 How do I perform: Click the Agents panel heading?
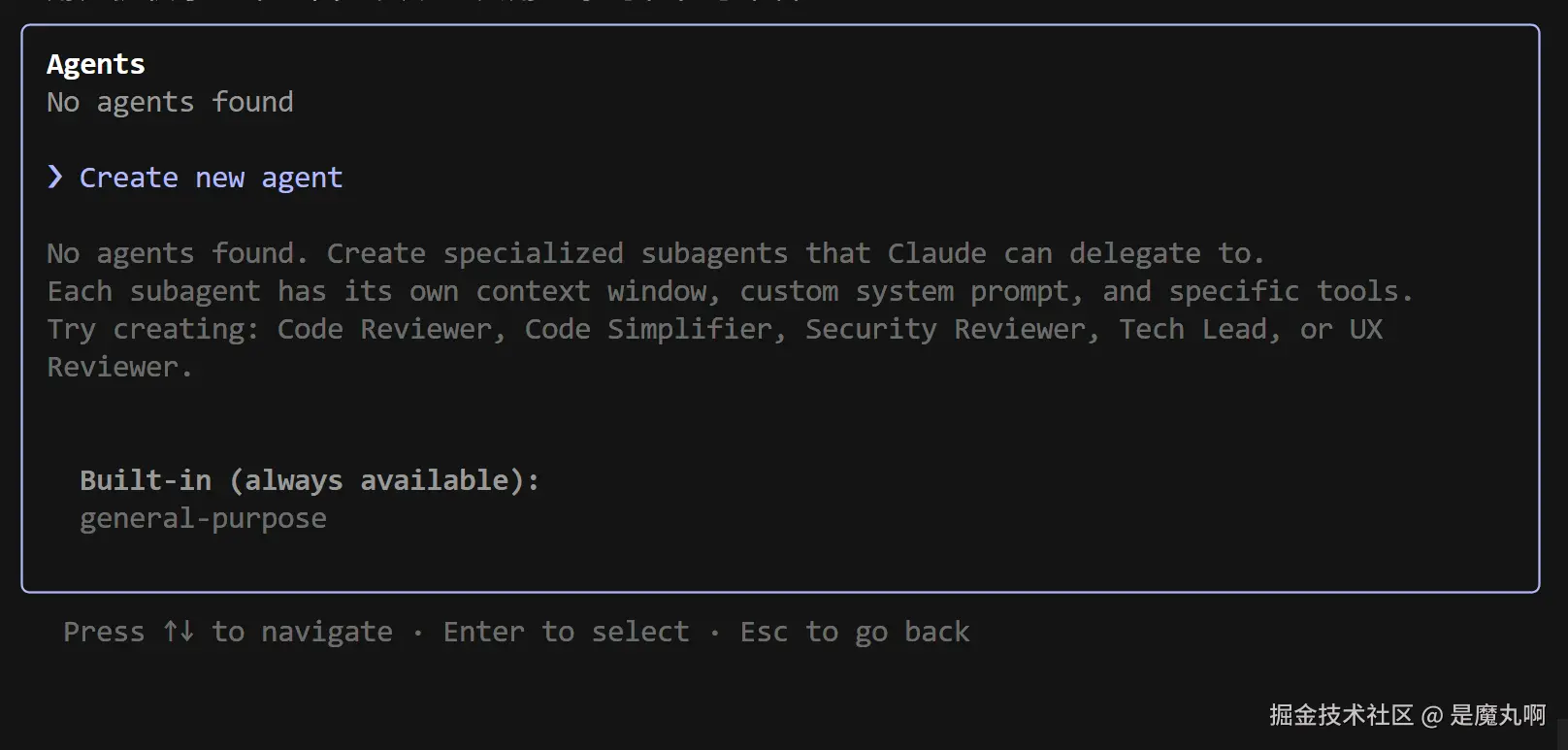pyautogui.click(x=95, y=64)
